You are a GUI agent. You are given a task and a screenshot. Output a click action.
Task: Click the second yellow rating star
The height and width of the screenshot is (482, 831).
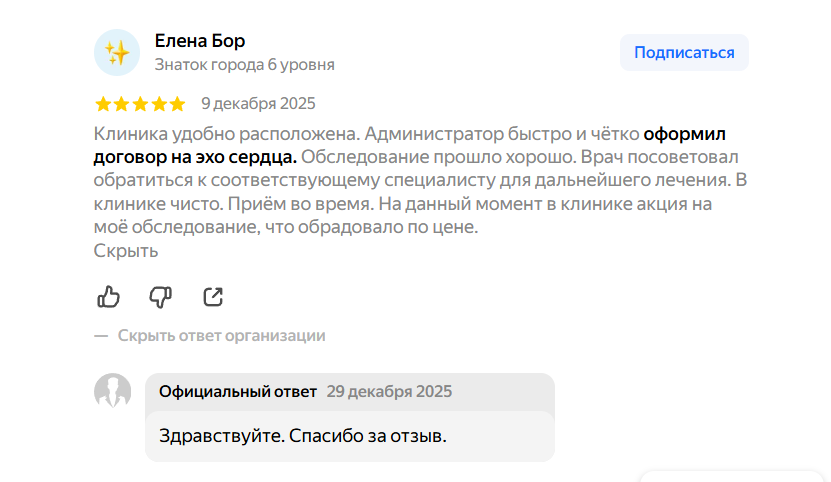pos(122,104)
